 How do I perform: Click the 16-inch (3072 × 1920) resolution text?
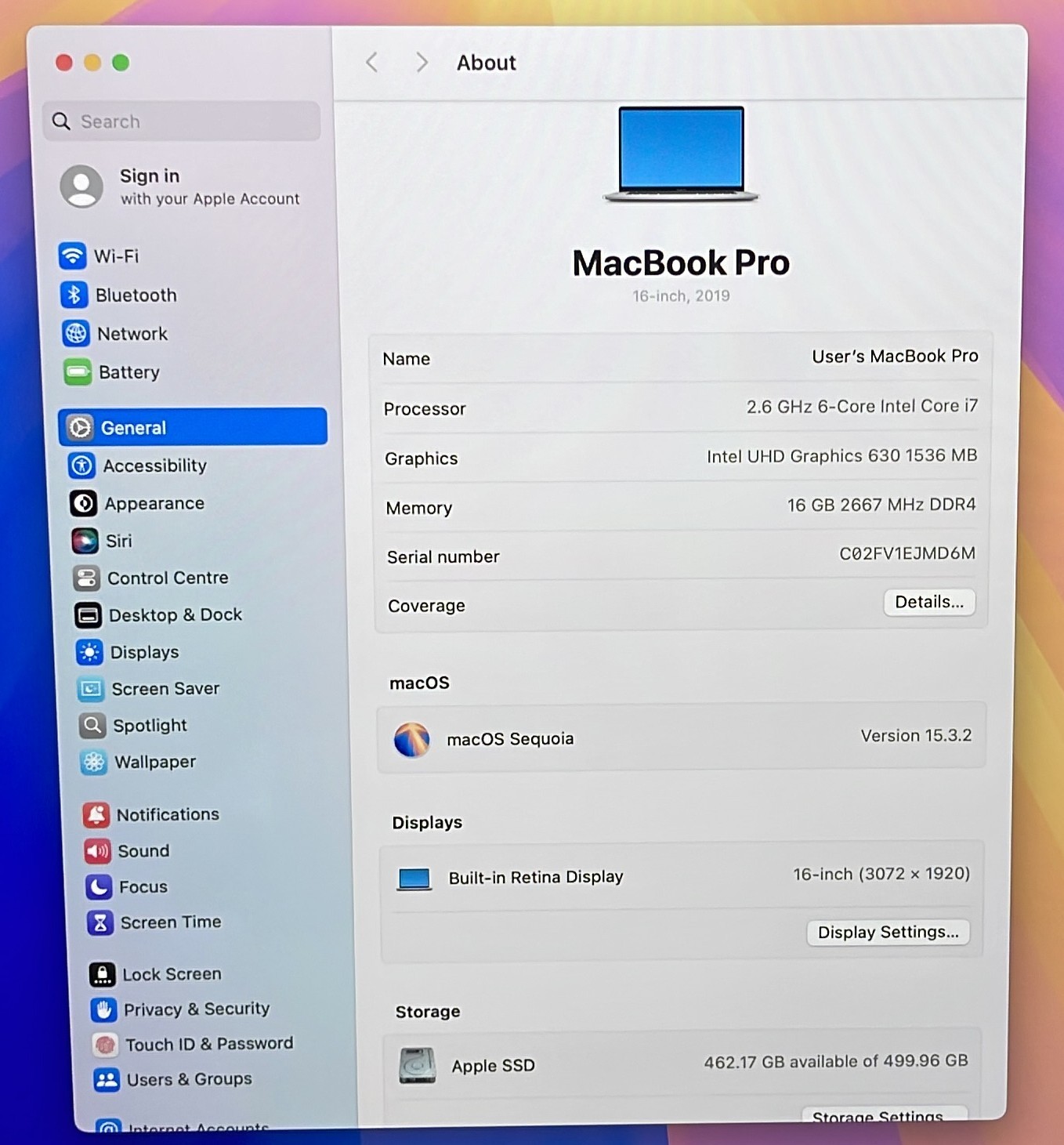point(881,875)
